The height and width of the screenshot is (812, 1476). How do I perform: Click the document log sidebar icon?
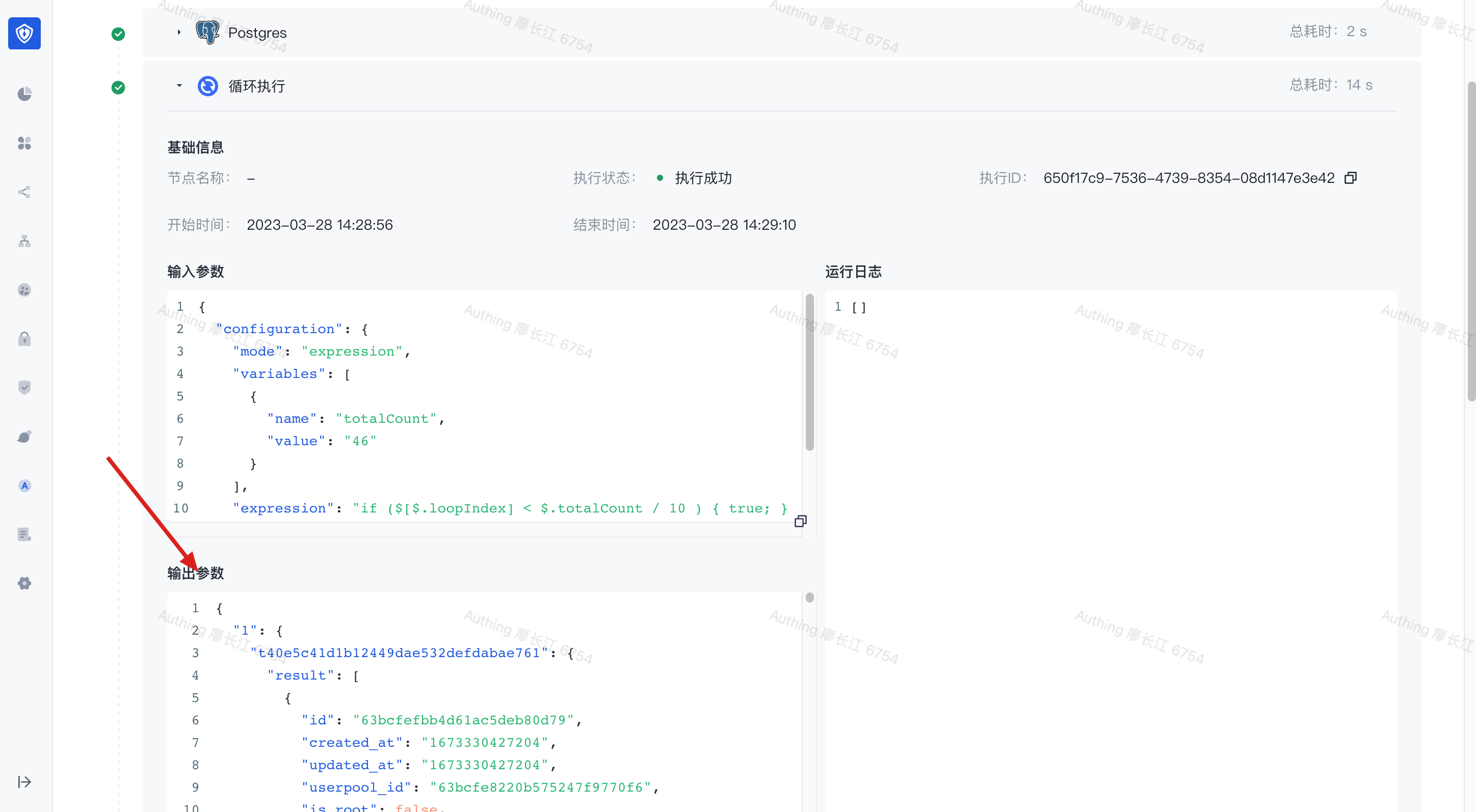24,534
